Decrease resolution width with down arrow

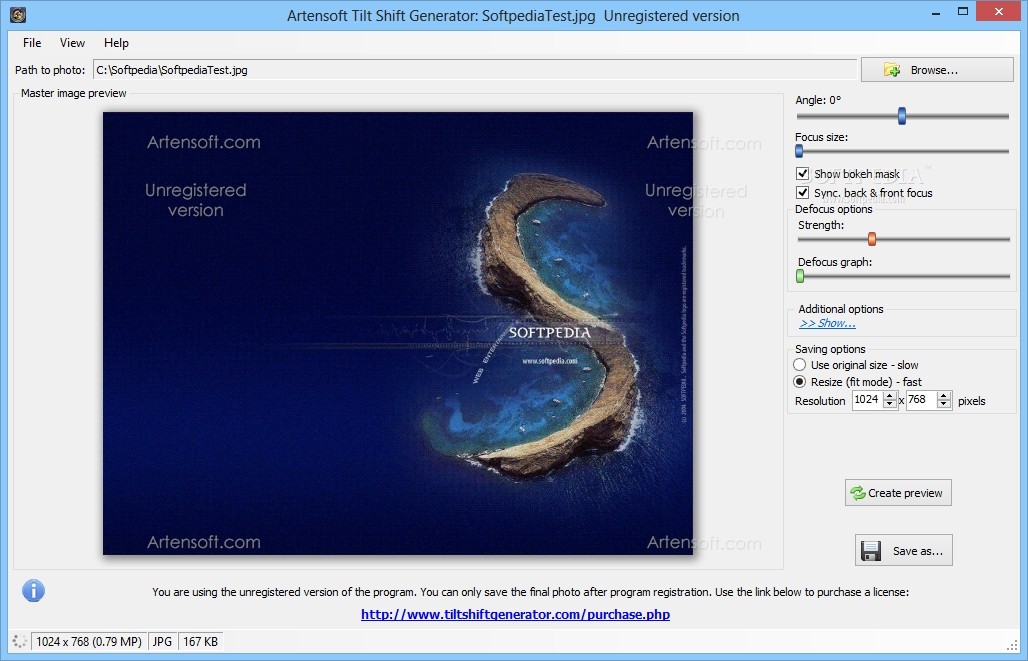tap(890, 405)
